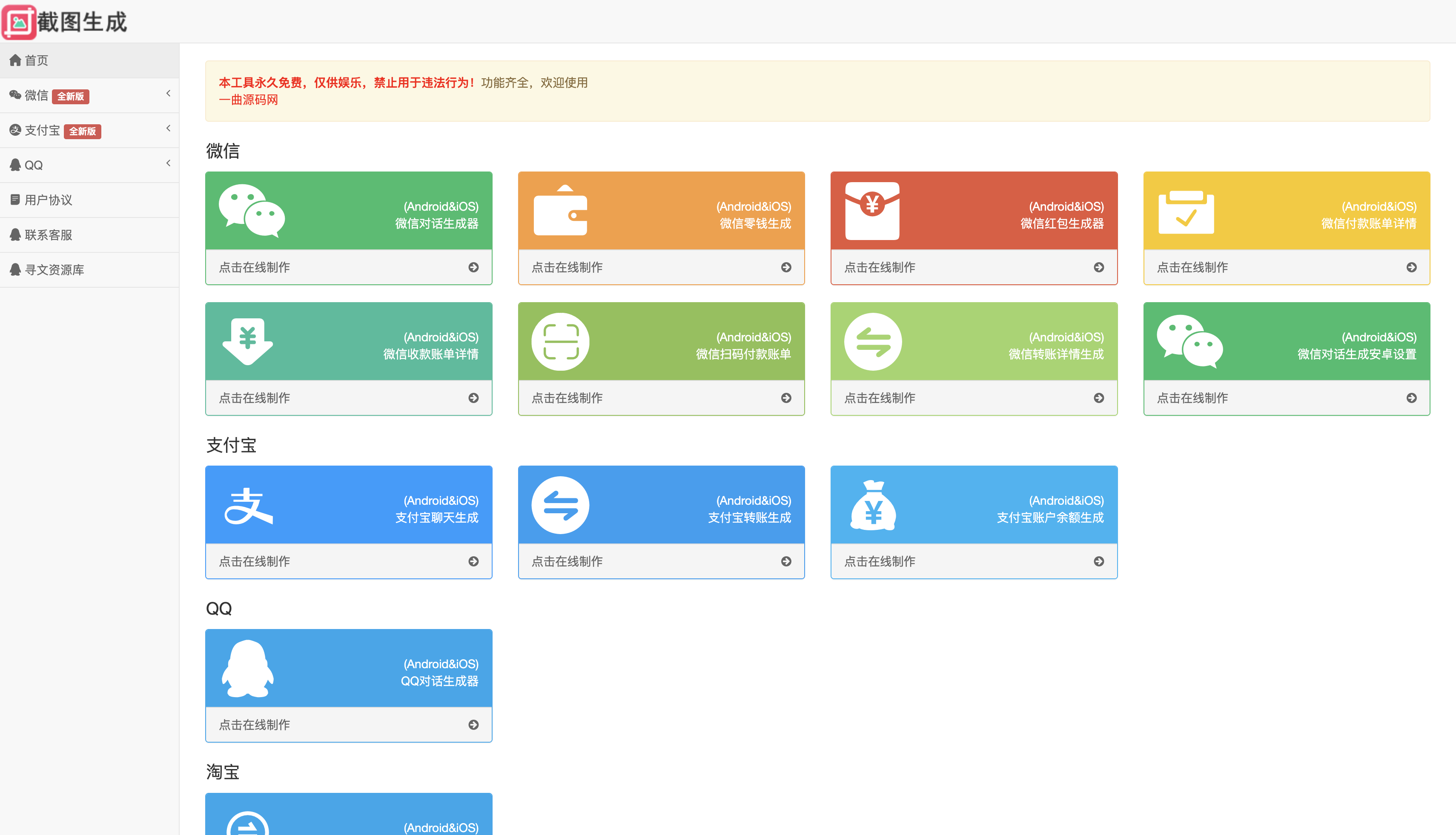Click the 一曲源码网 link in the notice

(x=248, y=100)
